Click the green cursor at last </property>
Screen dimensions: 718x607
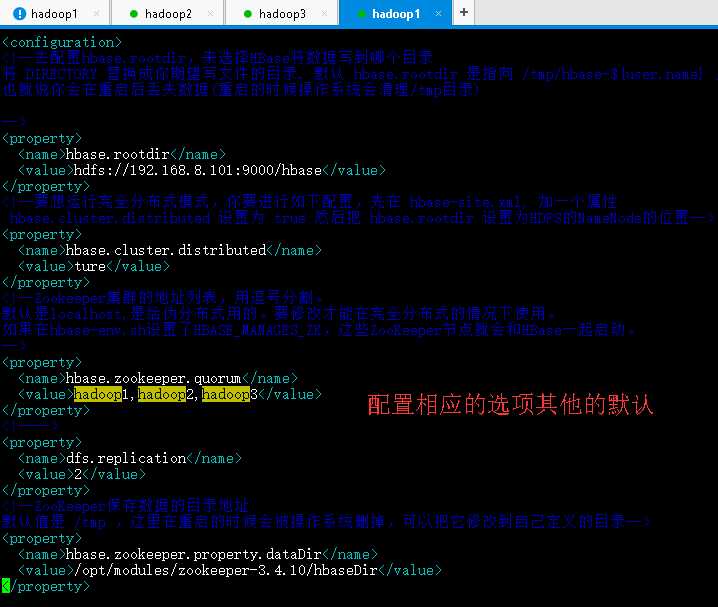[x=5, y=586]
